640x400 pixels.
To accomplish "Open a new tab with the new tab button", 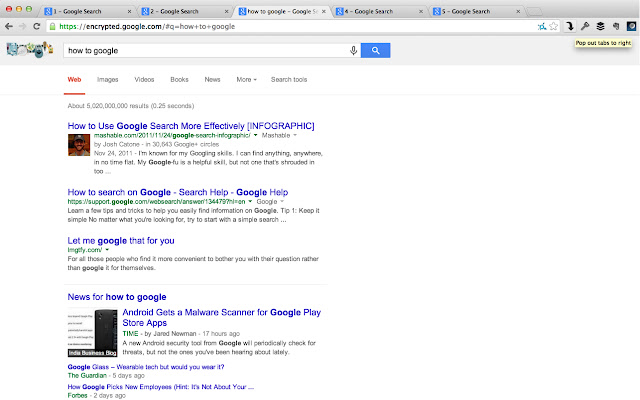I will point(534,12).
